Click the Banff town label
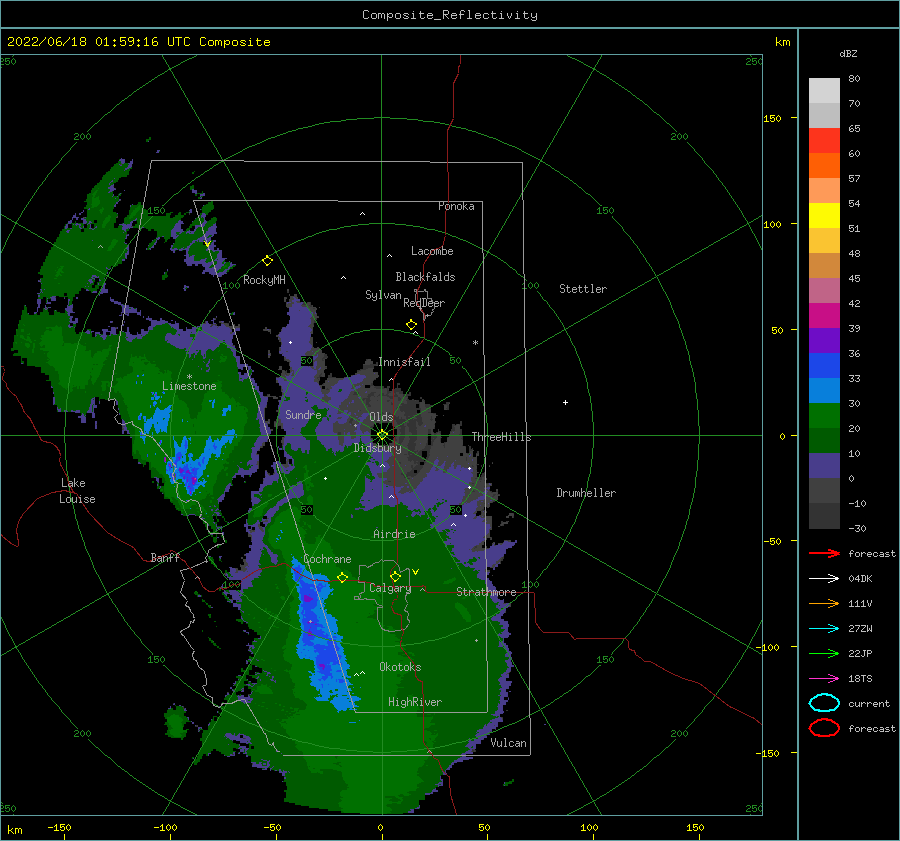This screenshot has width=900, height=841. 165,557
